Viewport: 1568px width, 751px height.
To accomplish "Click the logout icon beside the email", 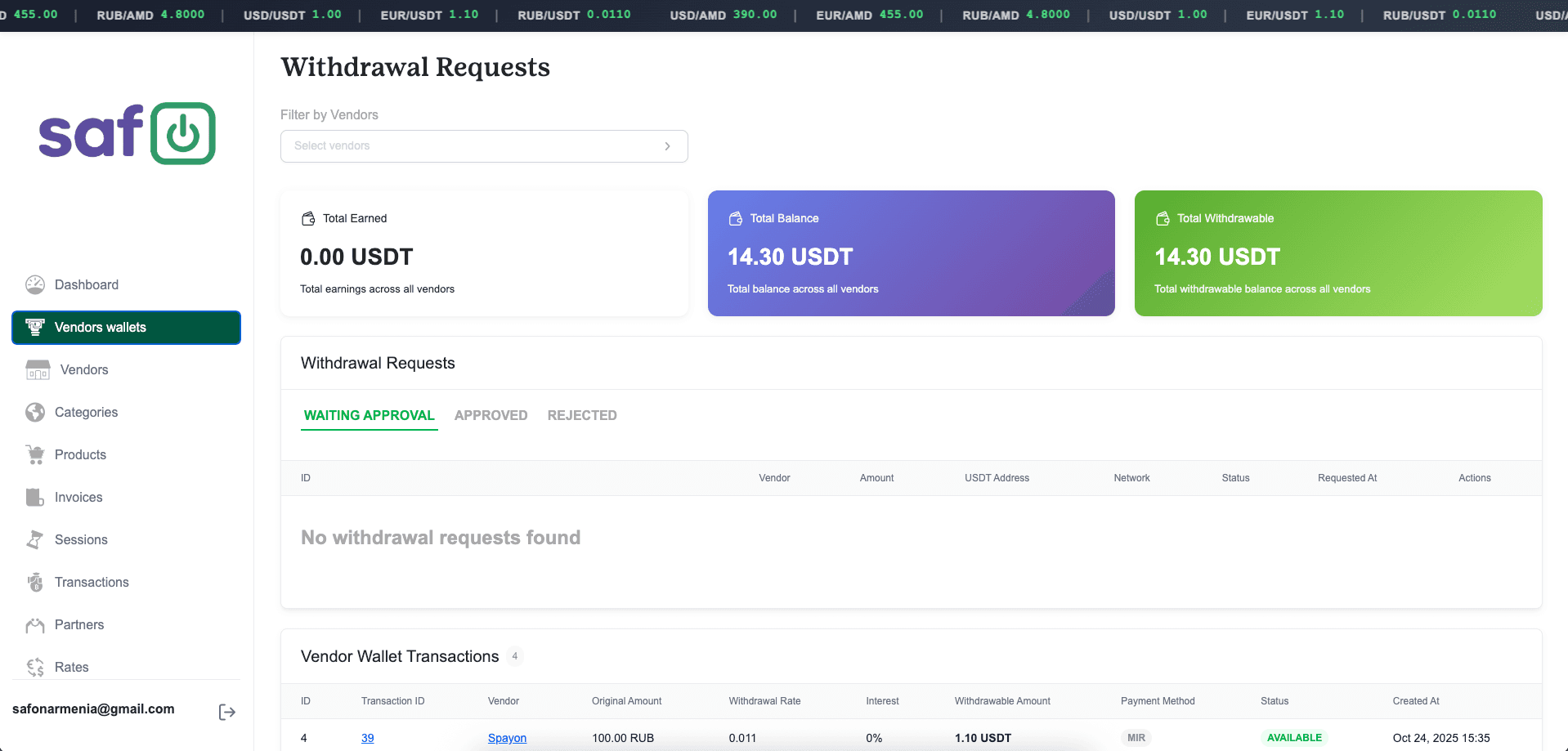I will click(x=226, y=712).
